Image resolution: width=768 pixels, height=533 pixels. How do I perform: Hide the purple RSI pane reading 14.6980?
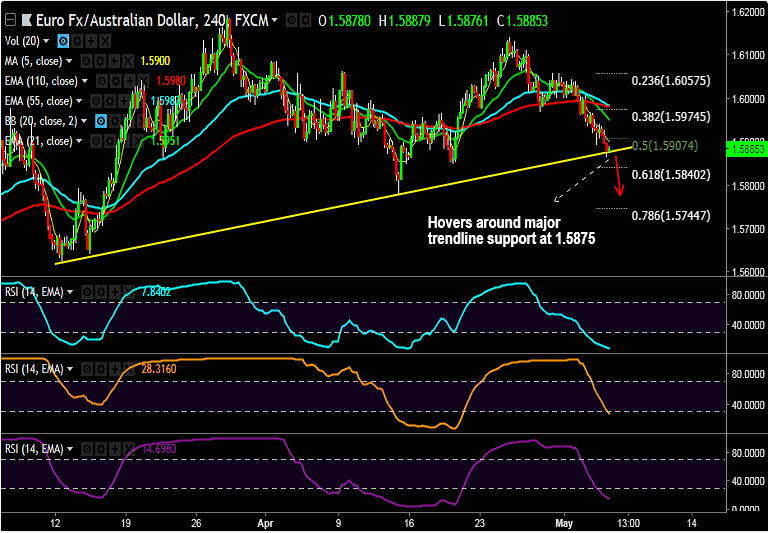click(87, 449)
